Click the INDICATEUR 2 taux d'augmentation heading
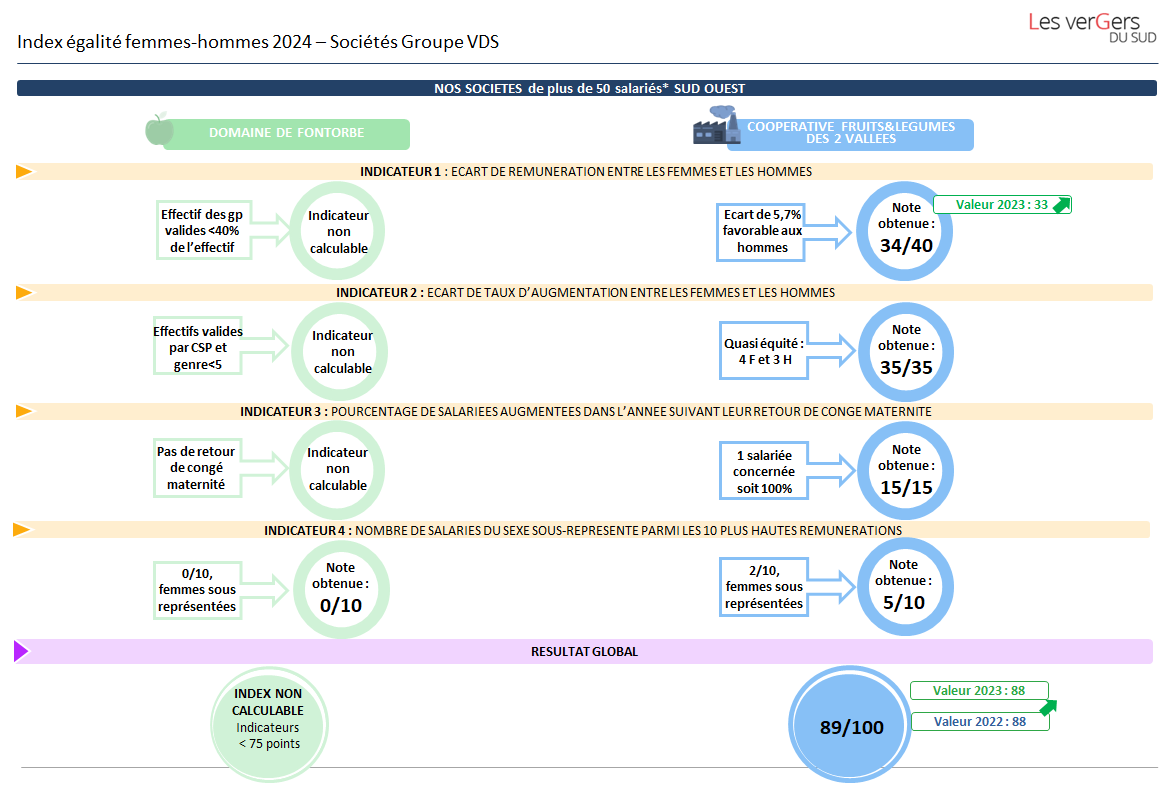Viewport: 1174px width, 793px height. tap(586, 292)
